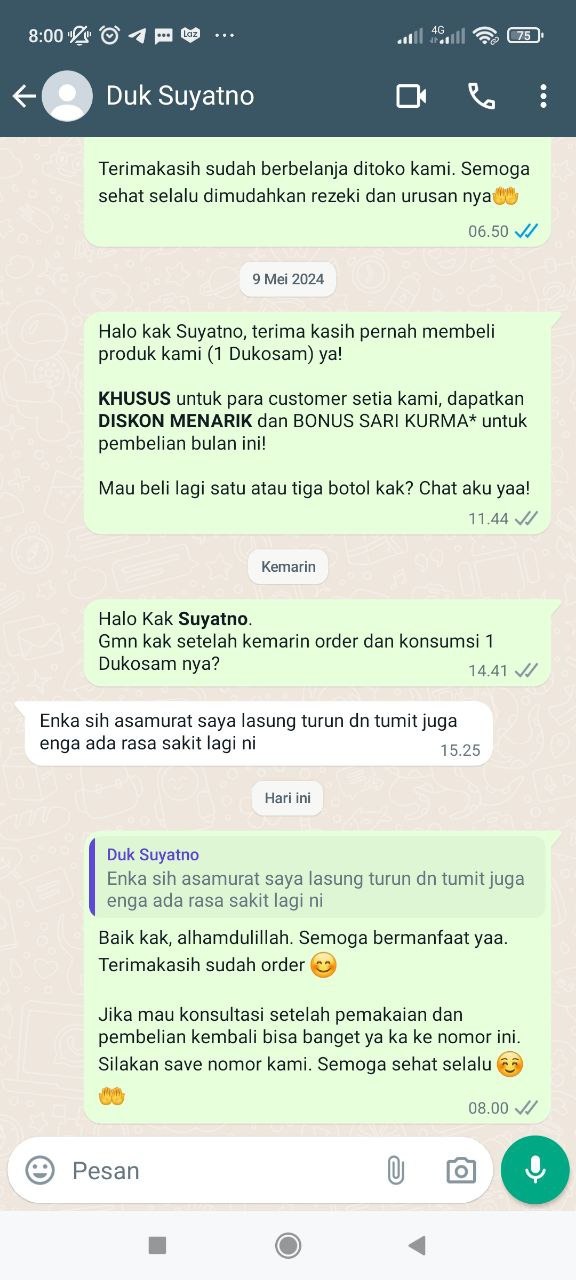
Task: Open Duk Suyatno's profile picture
Action: (x=67, y=96)
